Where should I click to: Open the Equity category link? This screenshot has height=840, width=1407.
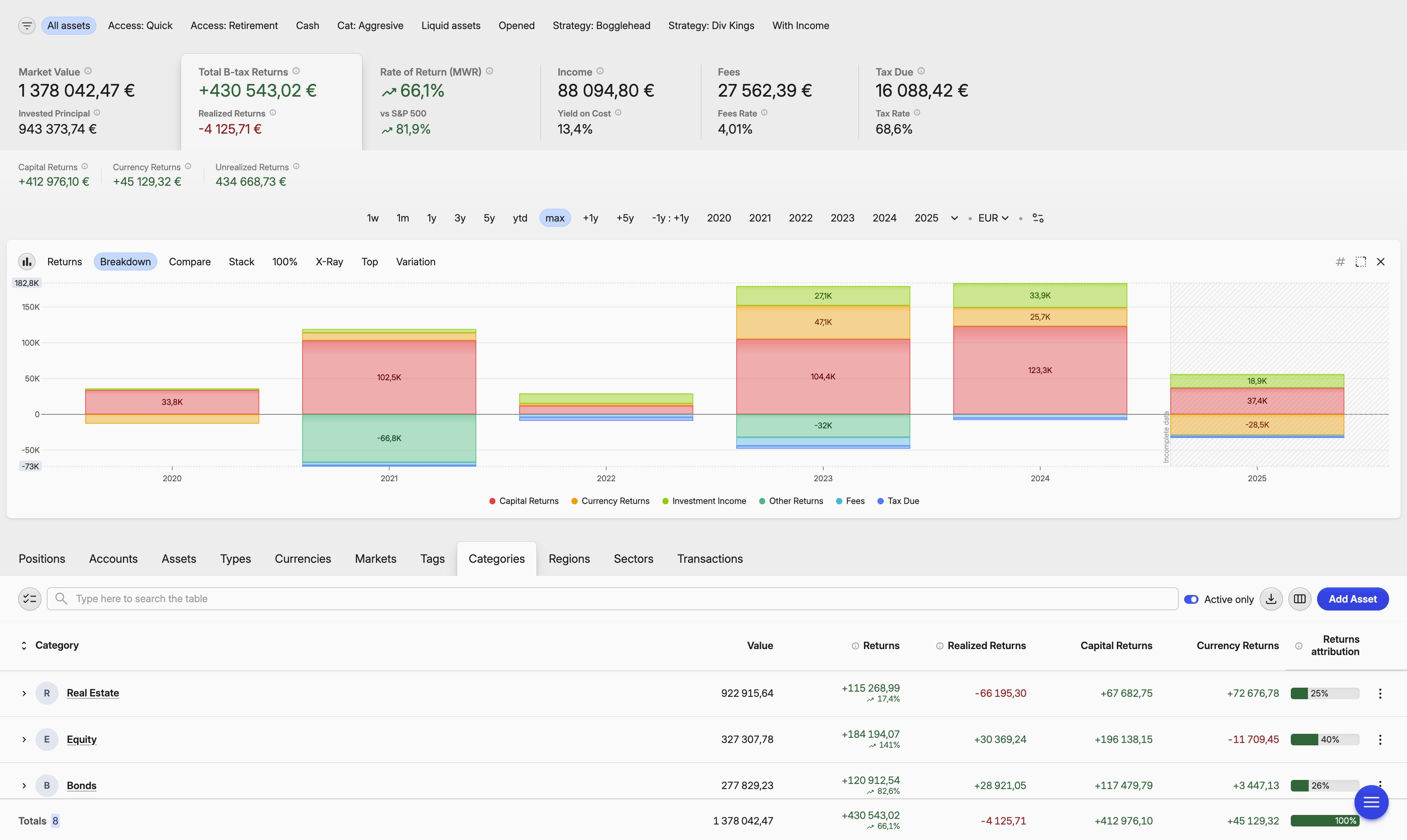point(82,739)
